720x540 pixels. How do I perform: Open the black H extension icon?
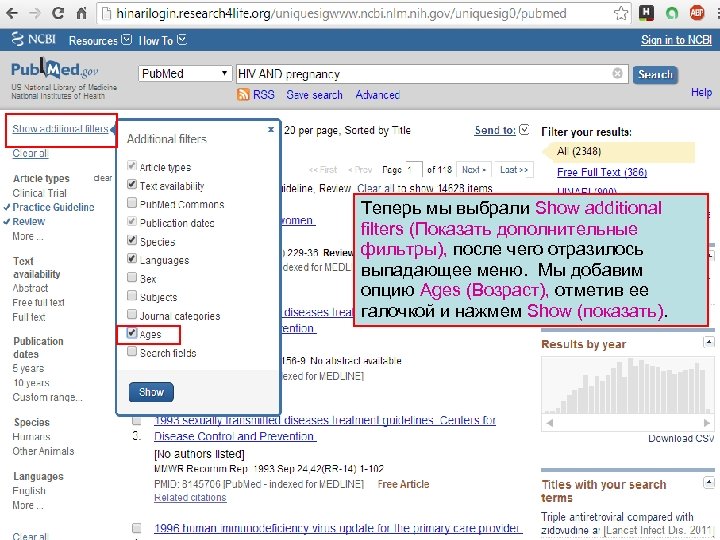click(646, 13)
